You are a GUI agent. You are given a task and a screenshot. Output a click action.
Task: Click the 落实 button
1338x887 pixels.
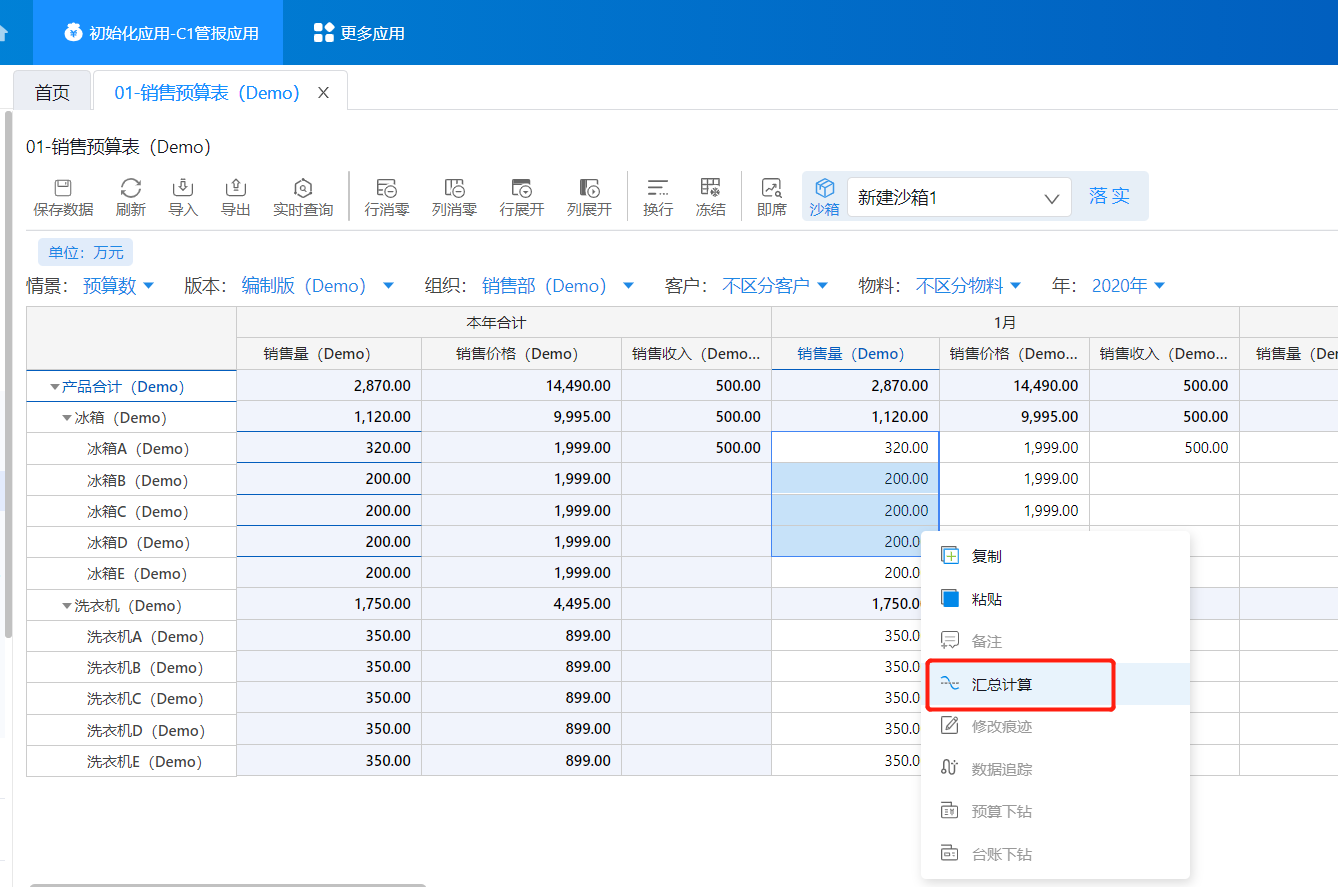1109,196
